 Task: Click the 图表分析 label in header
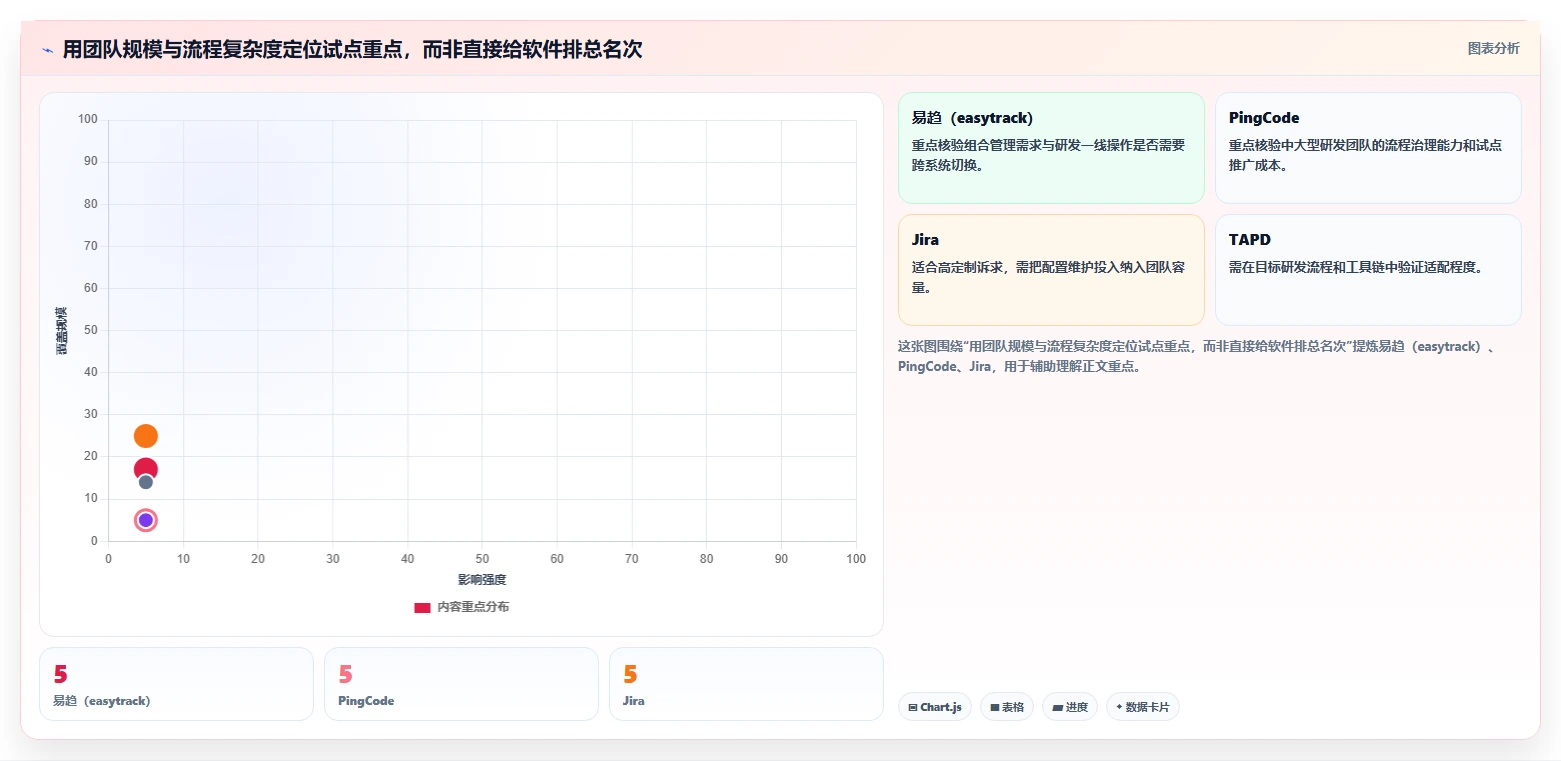[x=1493, y=48]
